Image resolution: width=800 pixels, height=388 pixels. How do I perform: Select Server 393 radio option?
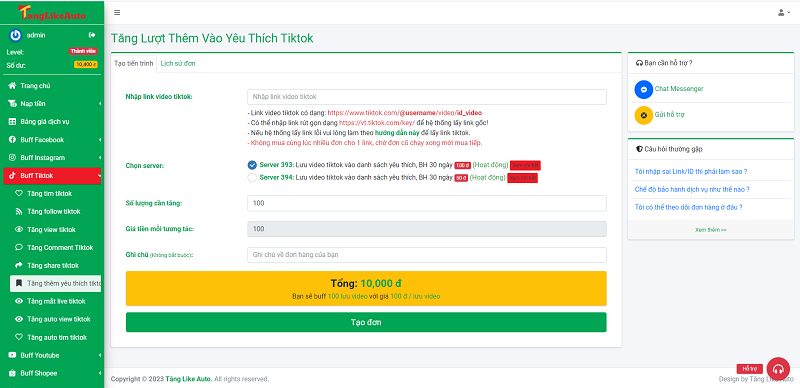click(252, 165)
